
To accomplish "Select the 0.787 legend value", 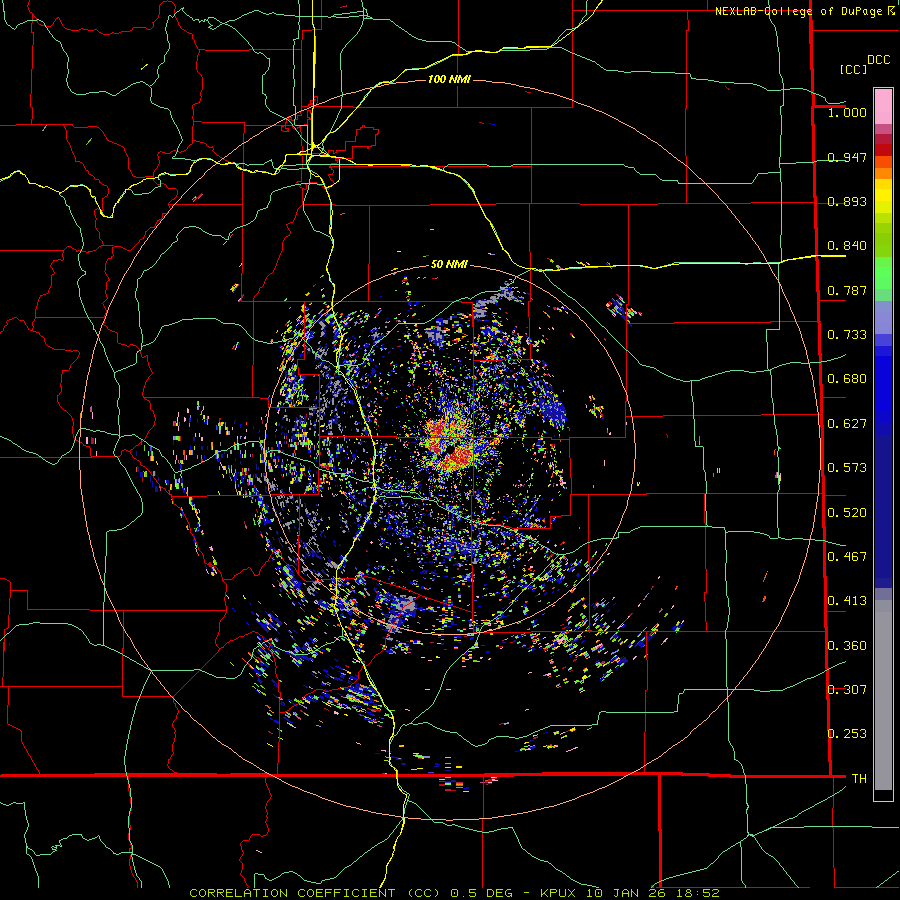I will pyautogui.click(x=847, y=290).
